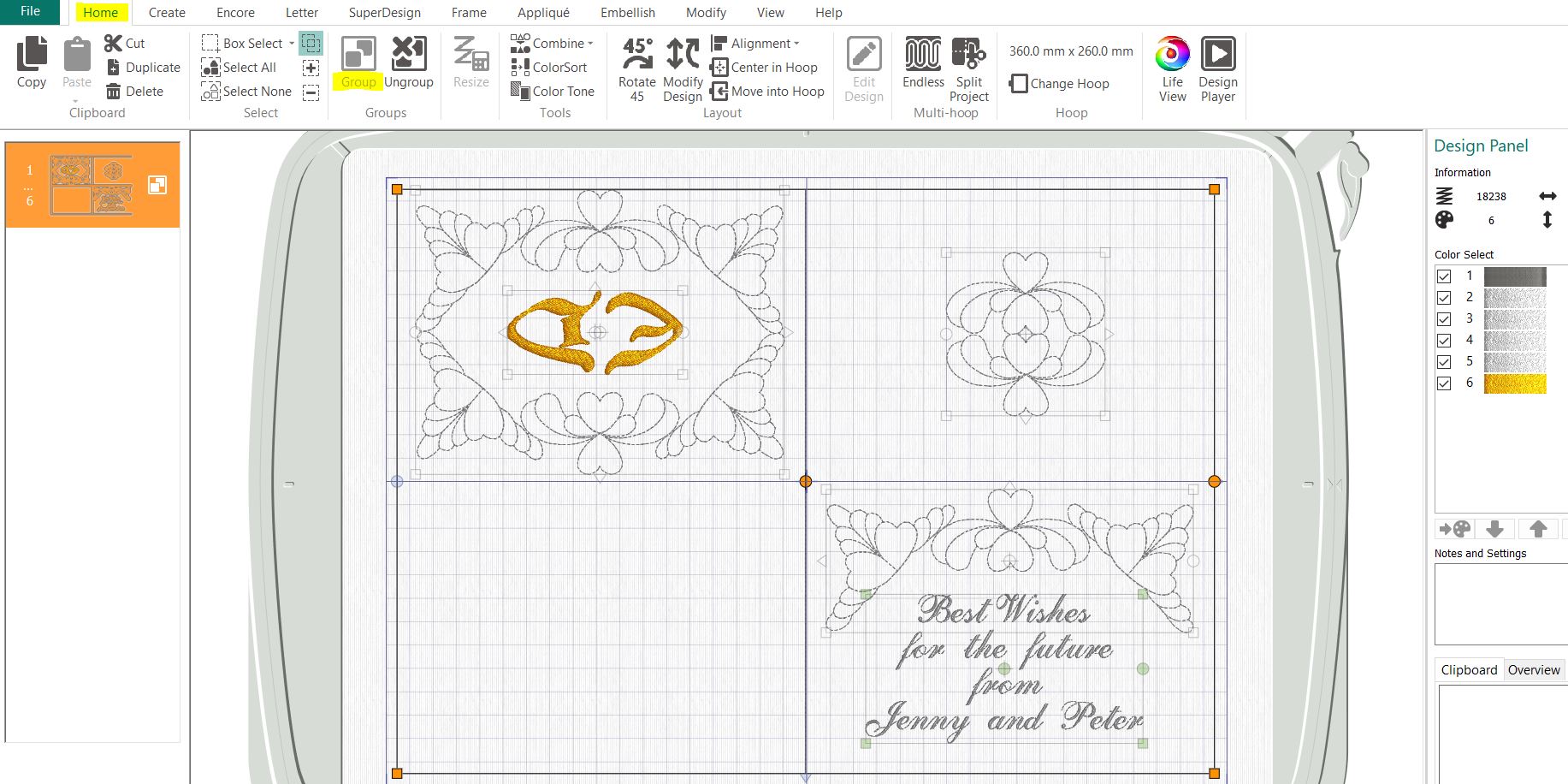Expand the Combine dropdown

[590, 44]
